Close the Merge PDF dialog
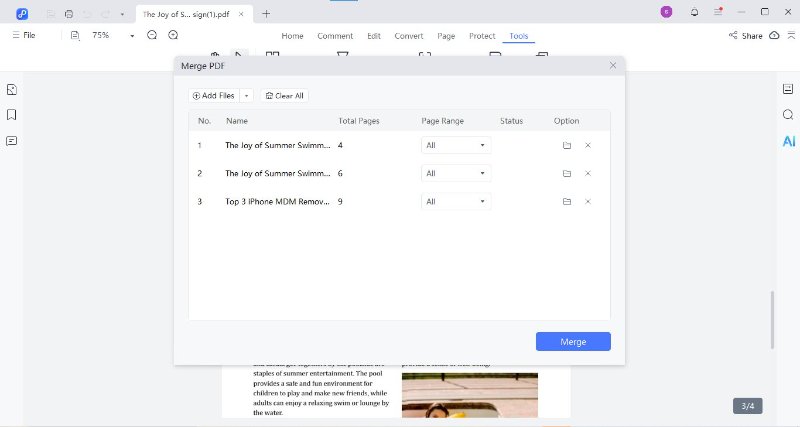Screen dimensions: 800x427 613,66
